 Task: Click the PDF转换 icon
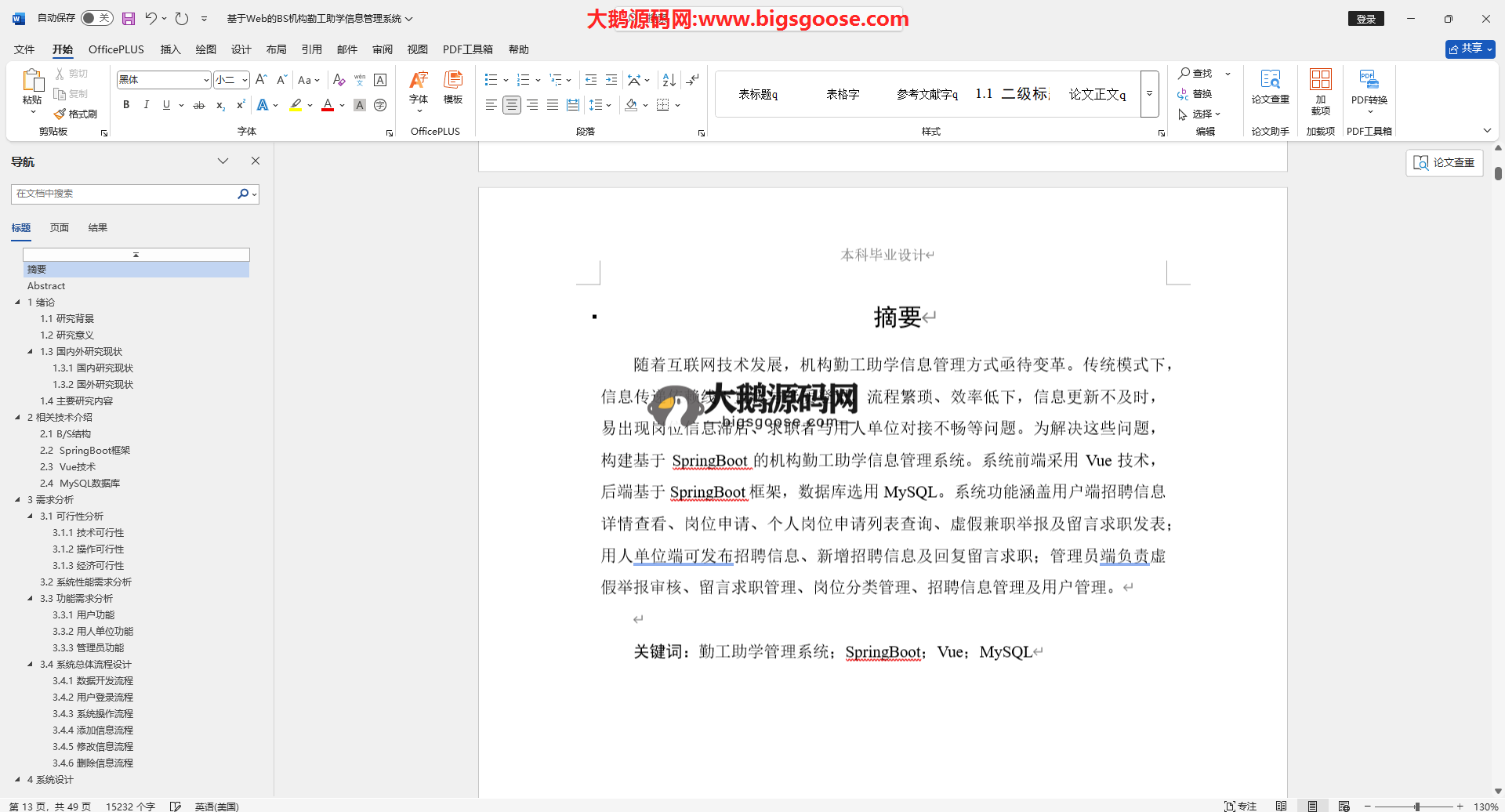pos(1369,86)
